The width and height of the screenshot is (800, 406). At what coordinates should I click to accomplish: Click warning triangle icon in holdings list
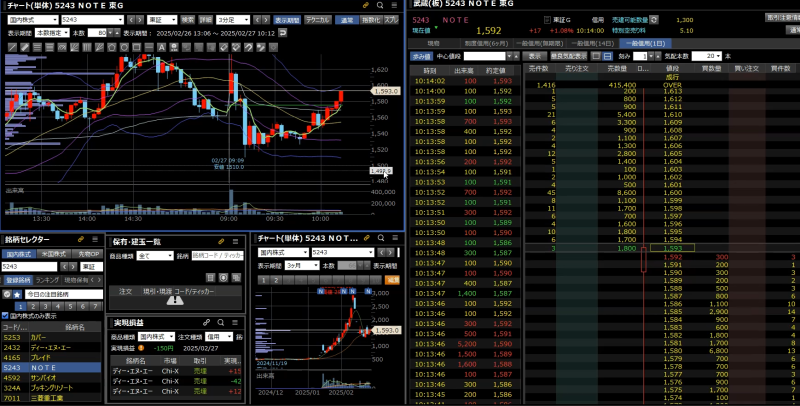coord(175,301)
